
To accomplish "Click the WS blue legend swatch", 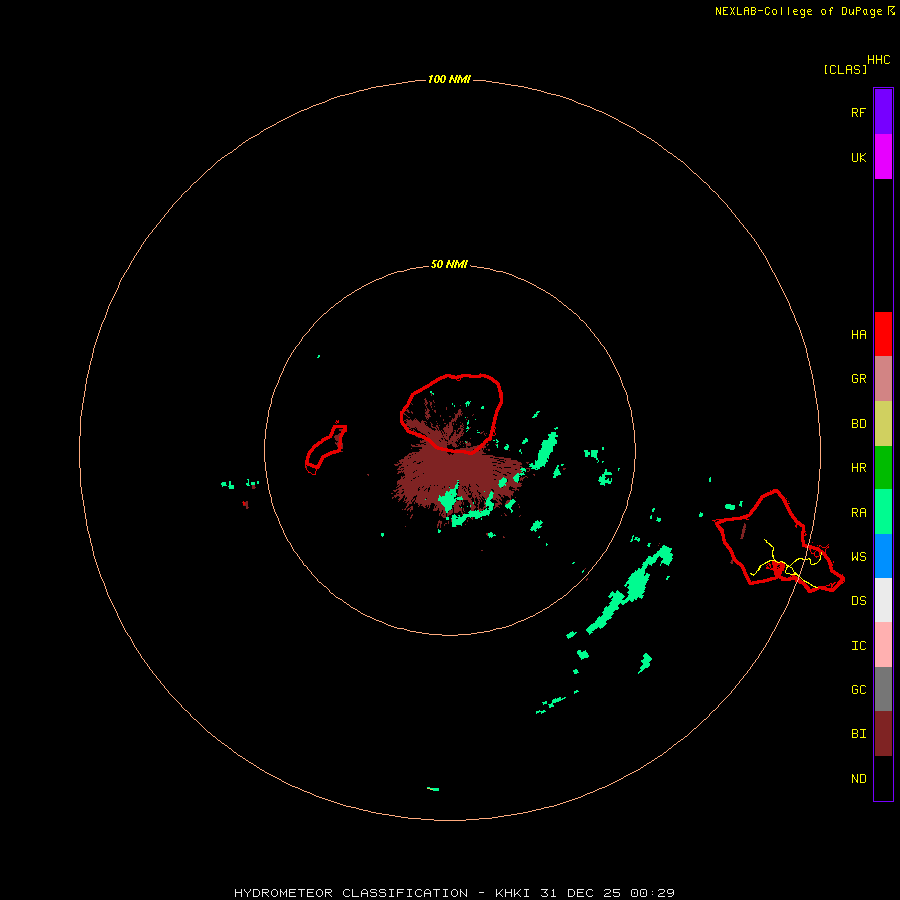I will coord(883,556).
